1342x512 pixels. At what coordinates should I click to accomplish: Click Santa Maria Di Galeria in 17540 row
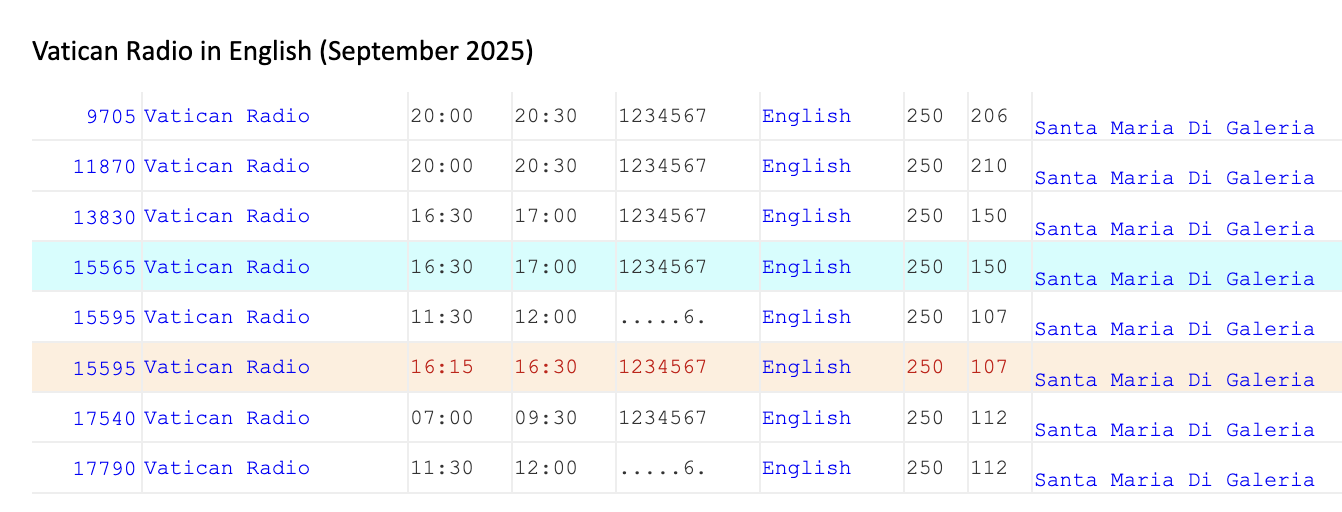point(1174,430)
